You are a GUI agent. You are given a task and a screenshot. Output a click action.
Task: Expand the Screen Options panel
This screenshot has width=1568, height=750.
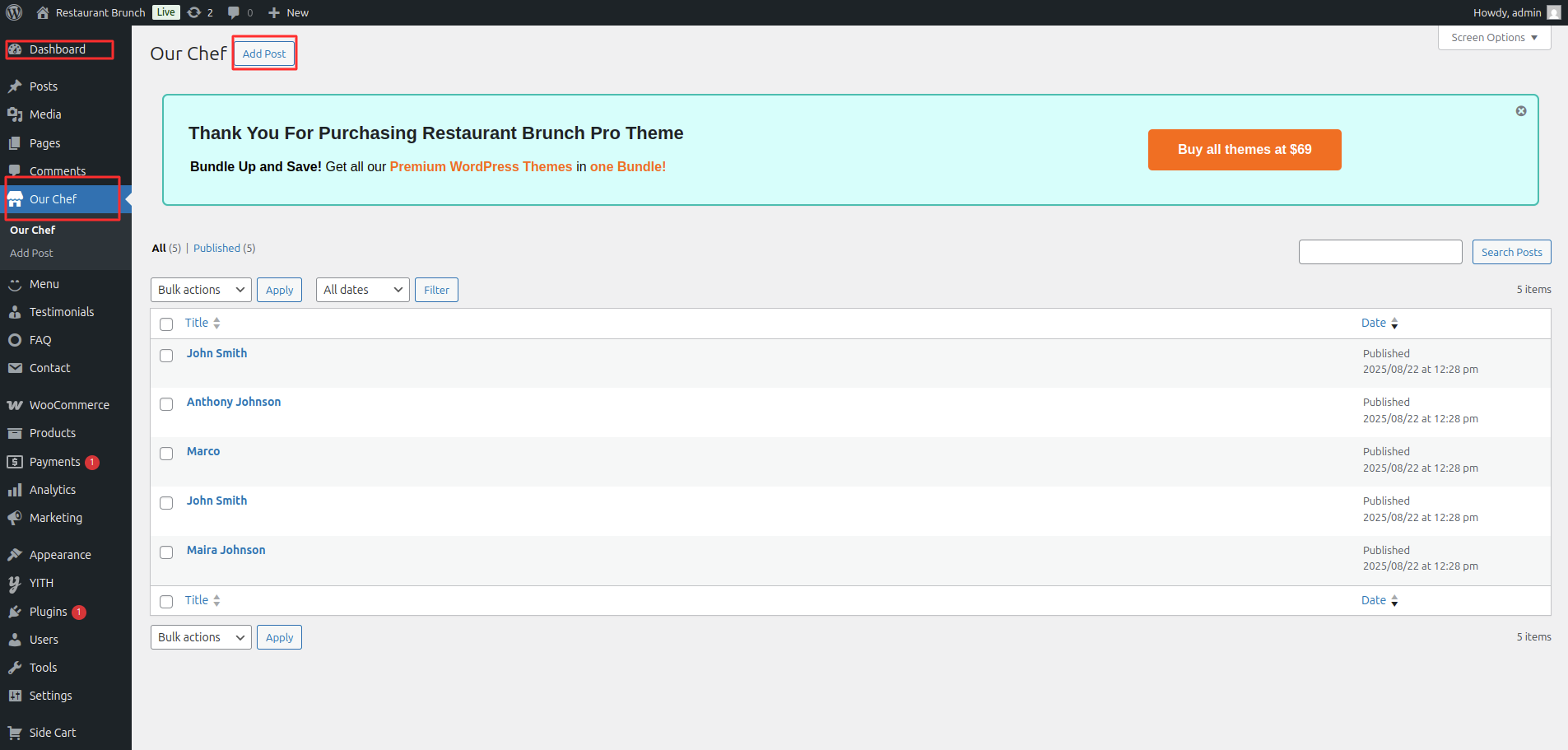tap(1494, 38)
